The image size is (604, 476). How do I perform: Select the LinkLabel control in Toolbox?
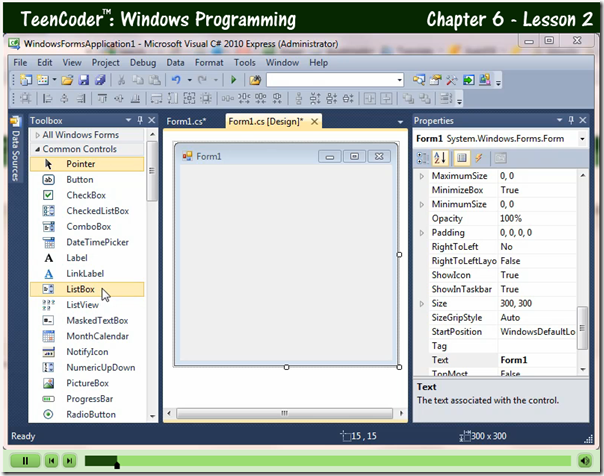(x=85, y=273)
